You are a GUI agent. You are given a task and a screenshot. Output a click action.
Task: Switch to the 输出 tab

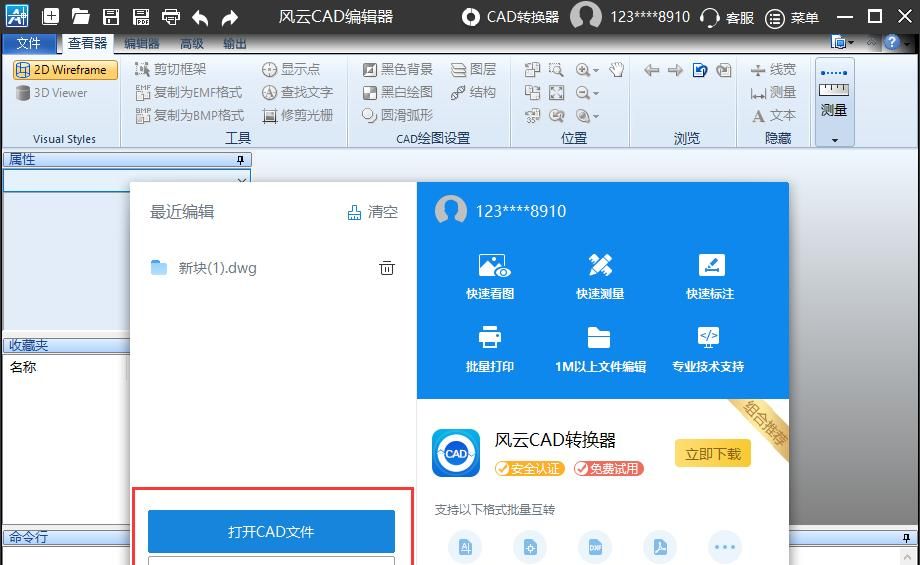[235, 43]
